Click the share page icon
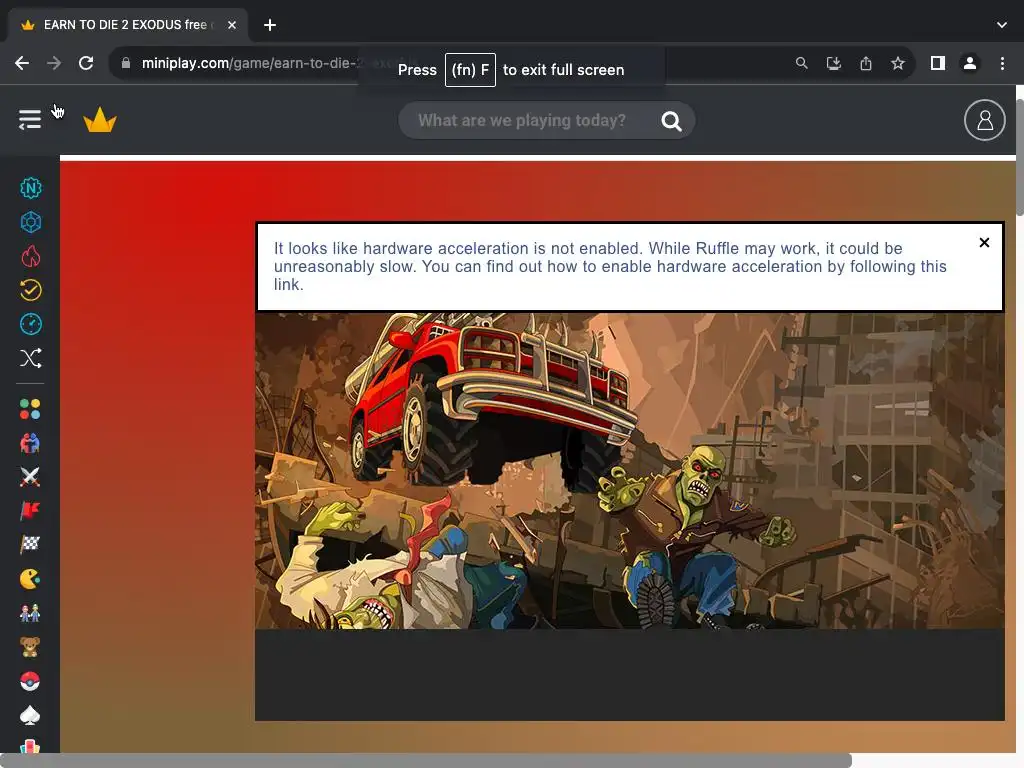The width and height of the screenshot is (1024, 768). [x=866, y=63]
